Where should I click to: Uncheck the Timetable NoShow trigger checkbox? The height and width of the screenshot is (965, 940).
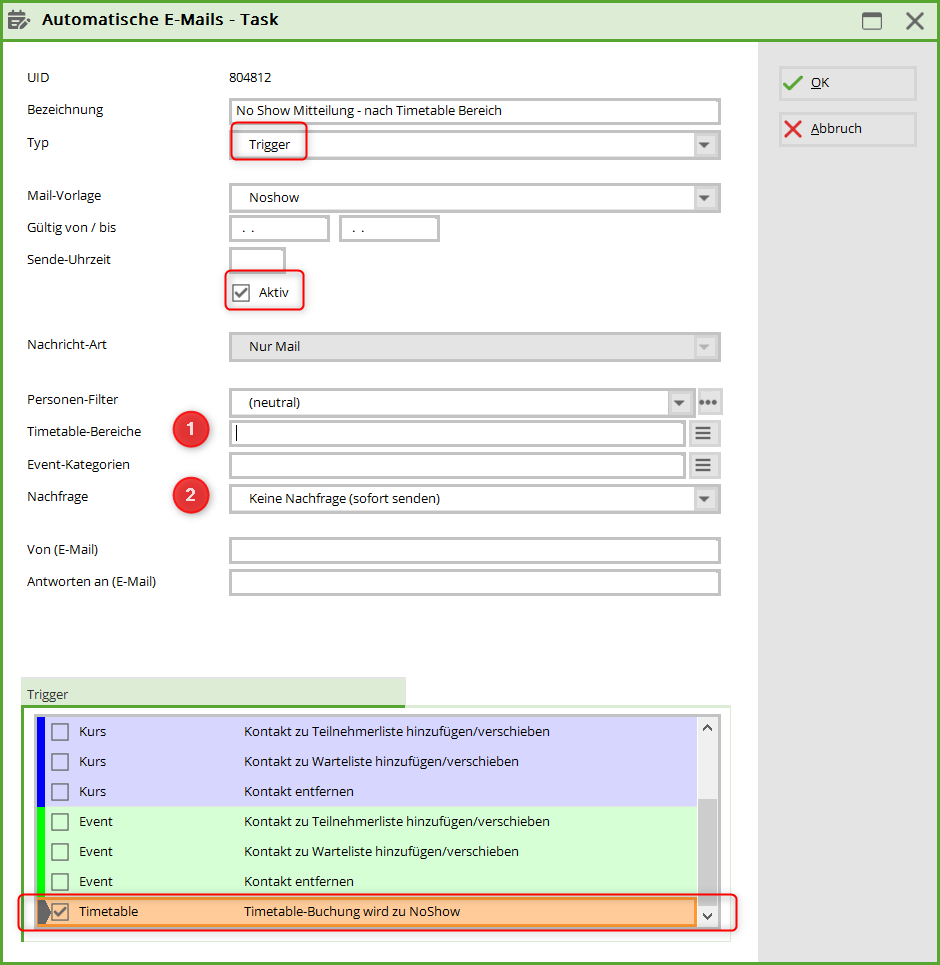click(x=60, y=912)
